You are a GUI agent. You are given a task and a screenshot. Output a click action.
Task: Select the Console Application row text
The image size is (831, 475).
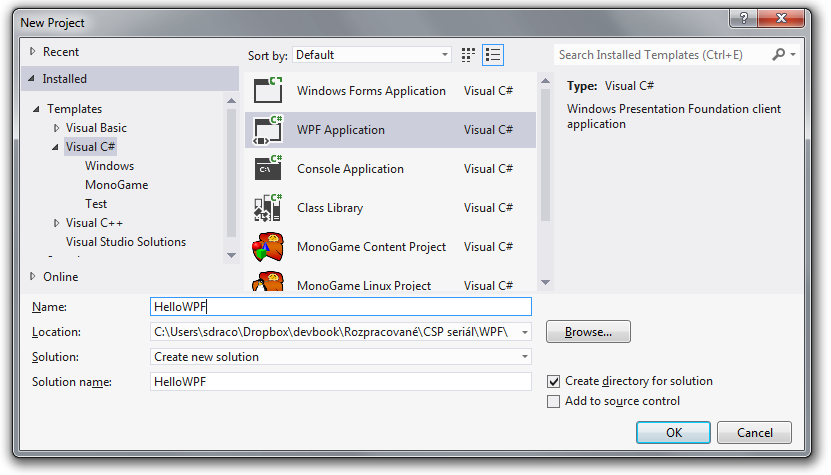pos(350,169)
